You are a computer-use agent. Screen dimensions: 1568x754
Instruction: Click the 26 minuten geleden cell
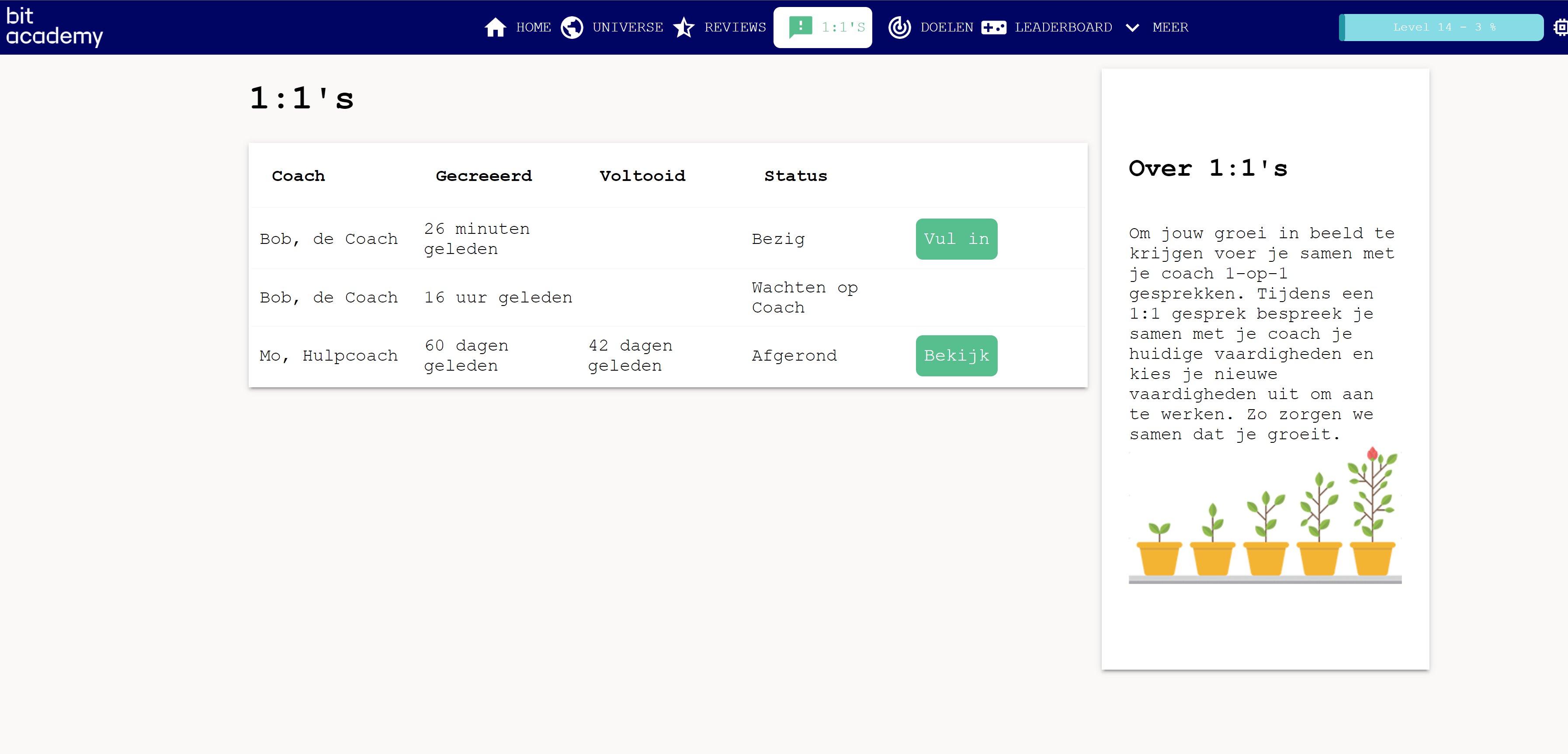click(x=477, y=239)
